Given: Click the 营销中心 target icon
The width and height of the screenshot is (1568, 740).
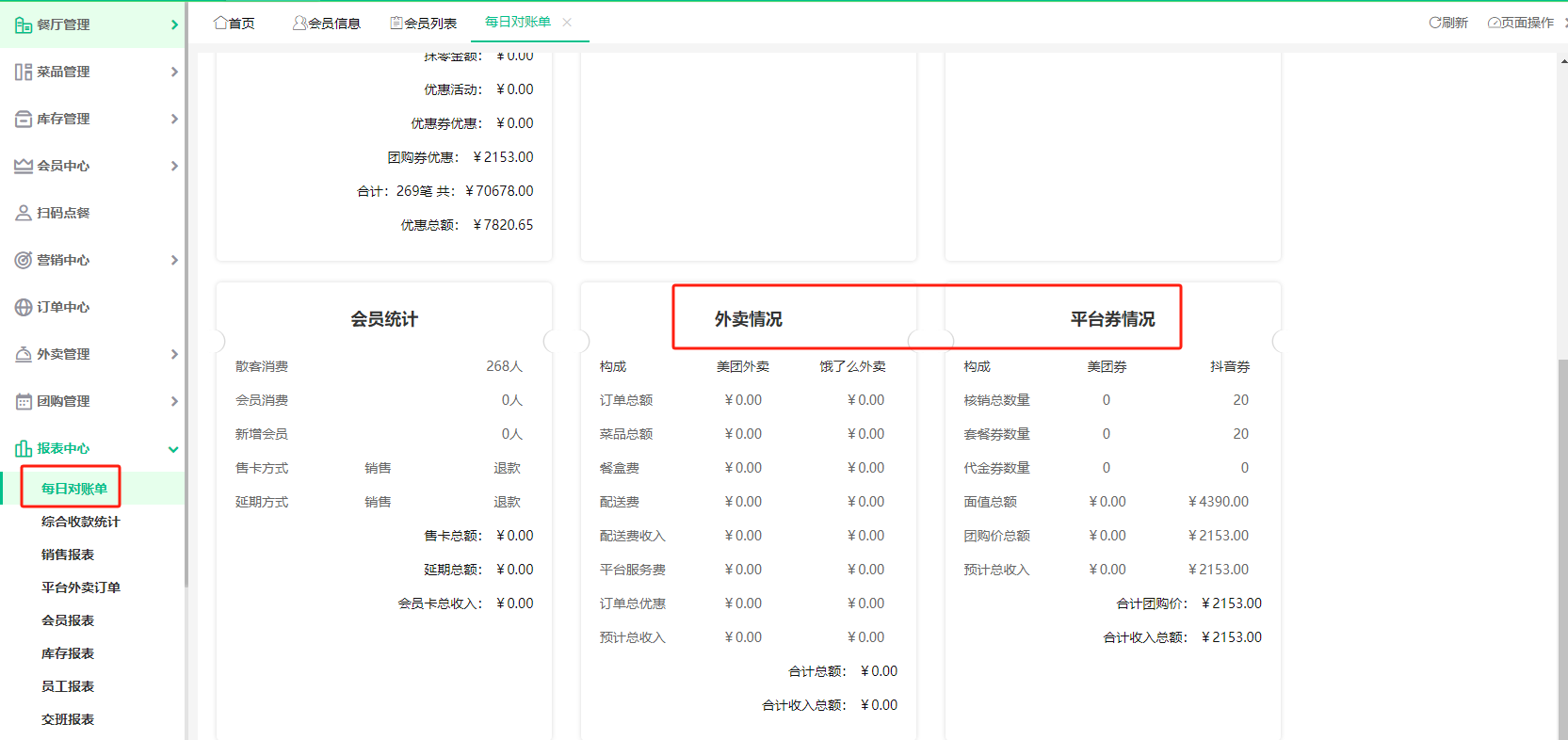Looking at the screenshot, I should coord(23,260).
